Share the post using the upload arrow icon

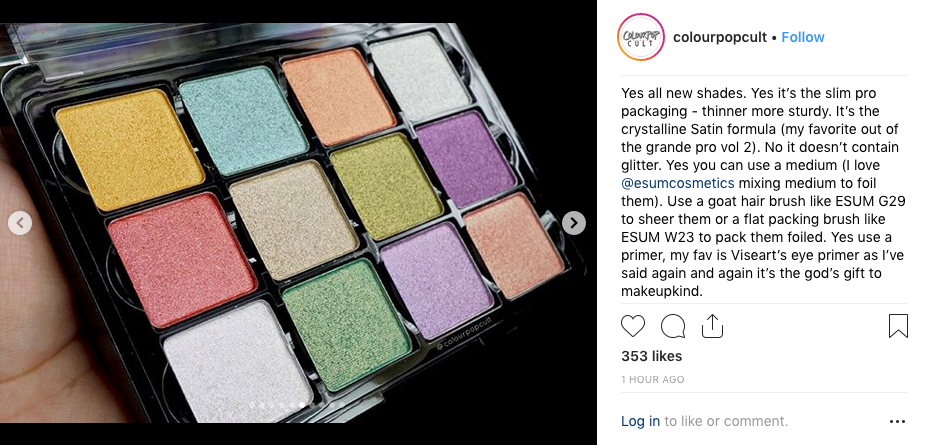[712, 326]
